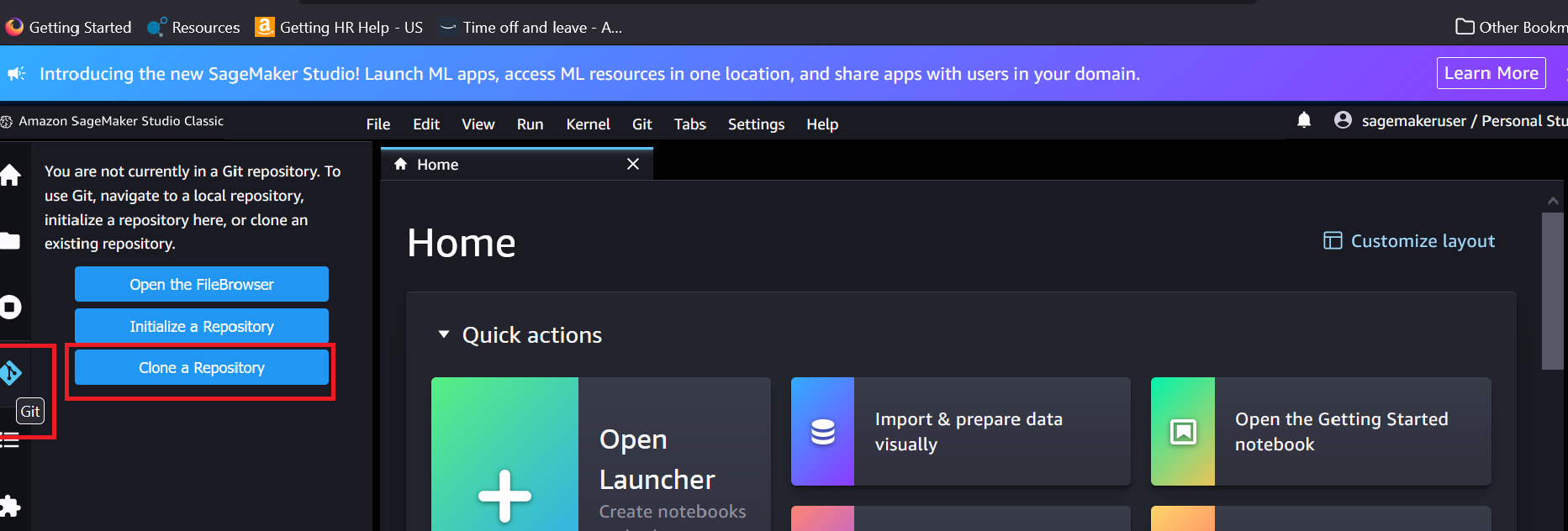This screenshot has width=1568, height=531.
Task: Click the Firefox Getting Started bookmark
Action: pyautogui.click(x=69, y=27)
